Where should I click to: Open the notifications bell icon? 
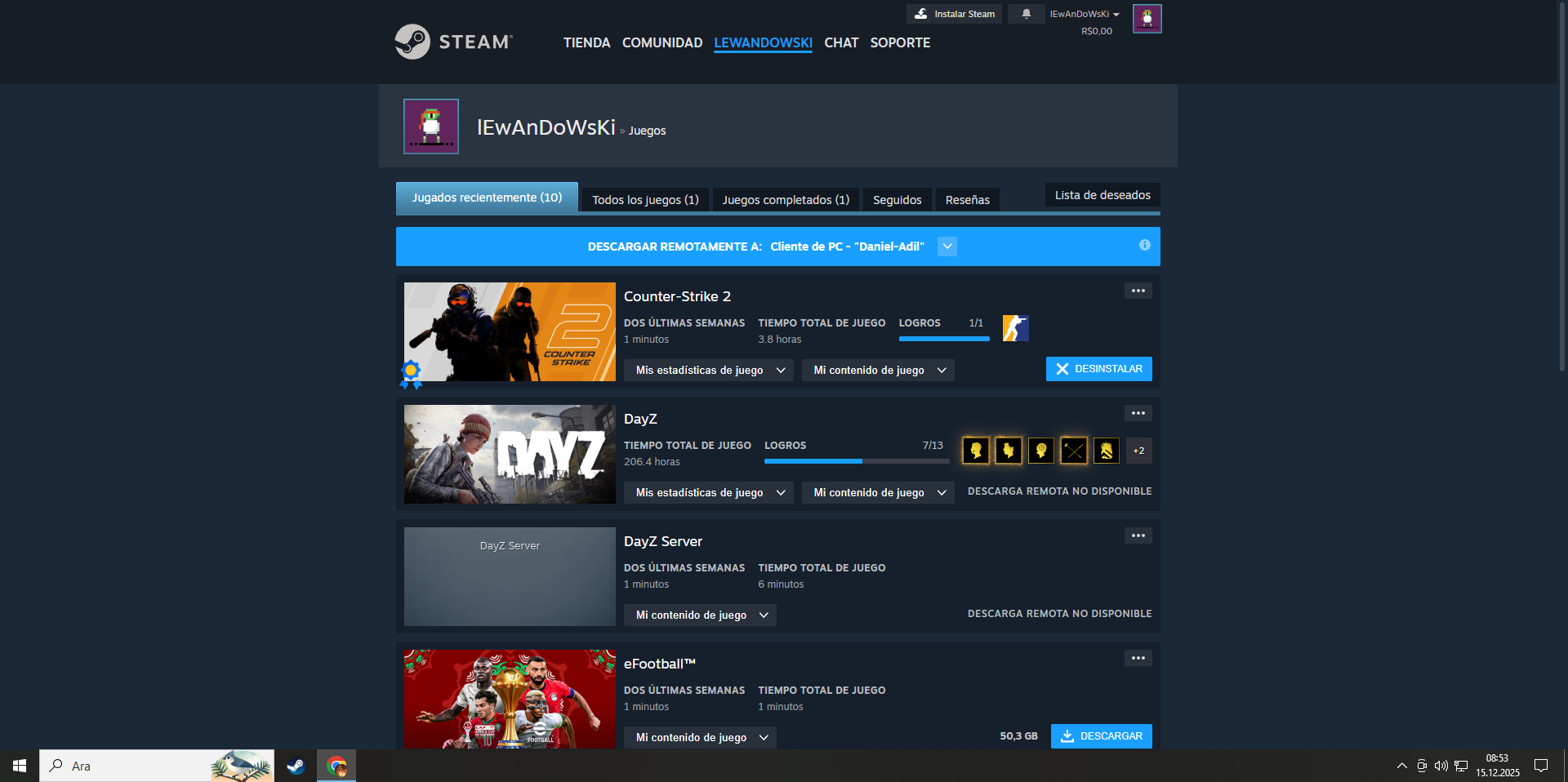(1026, 14)
